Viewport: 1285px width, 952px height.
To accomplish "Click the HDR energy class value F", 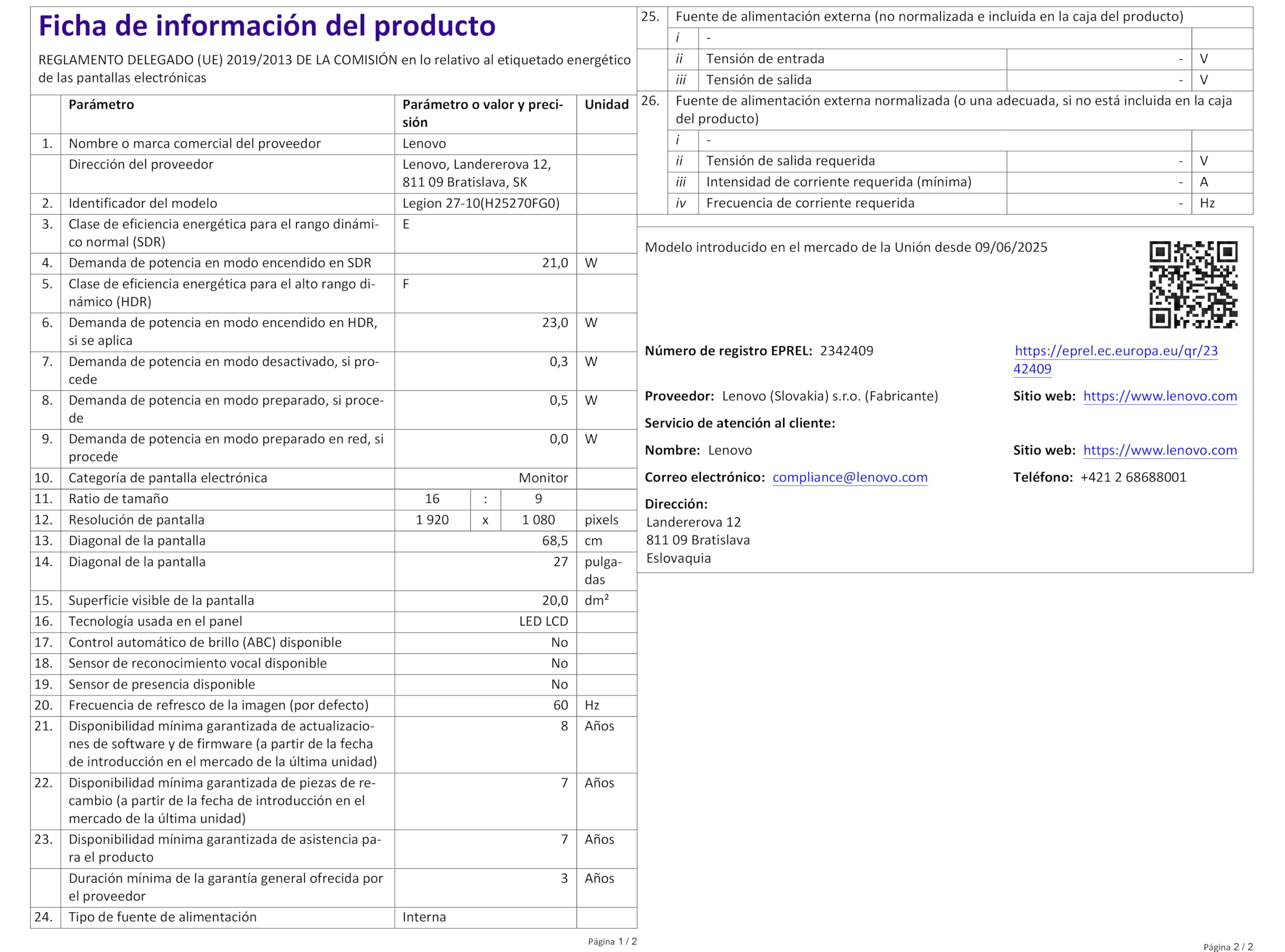I will point(406,284).
